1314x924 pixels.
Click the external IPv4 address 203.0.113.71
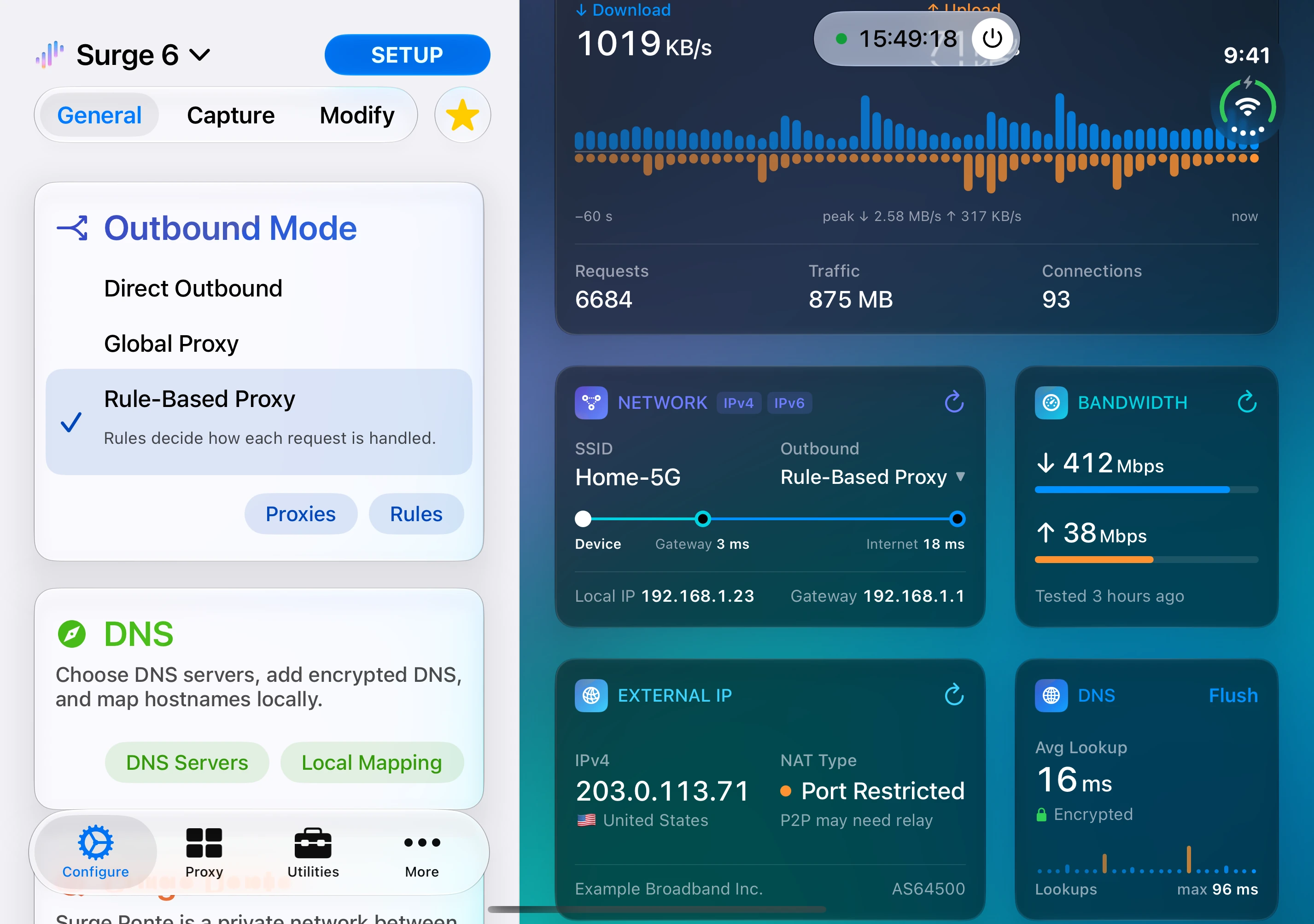662,790
